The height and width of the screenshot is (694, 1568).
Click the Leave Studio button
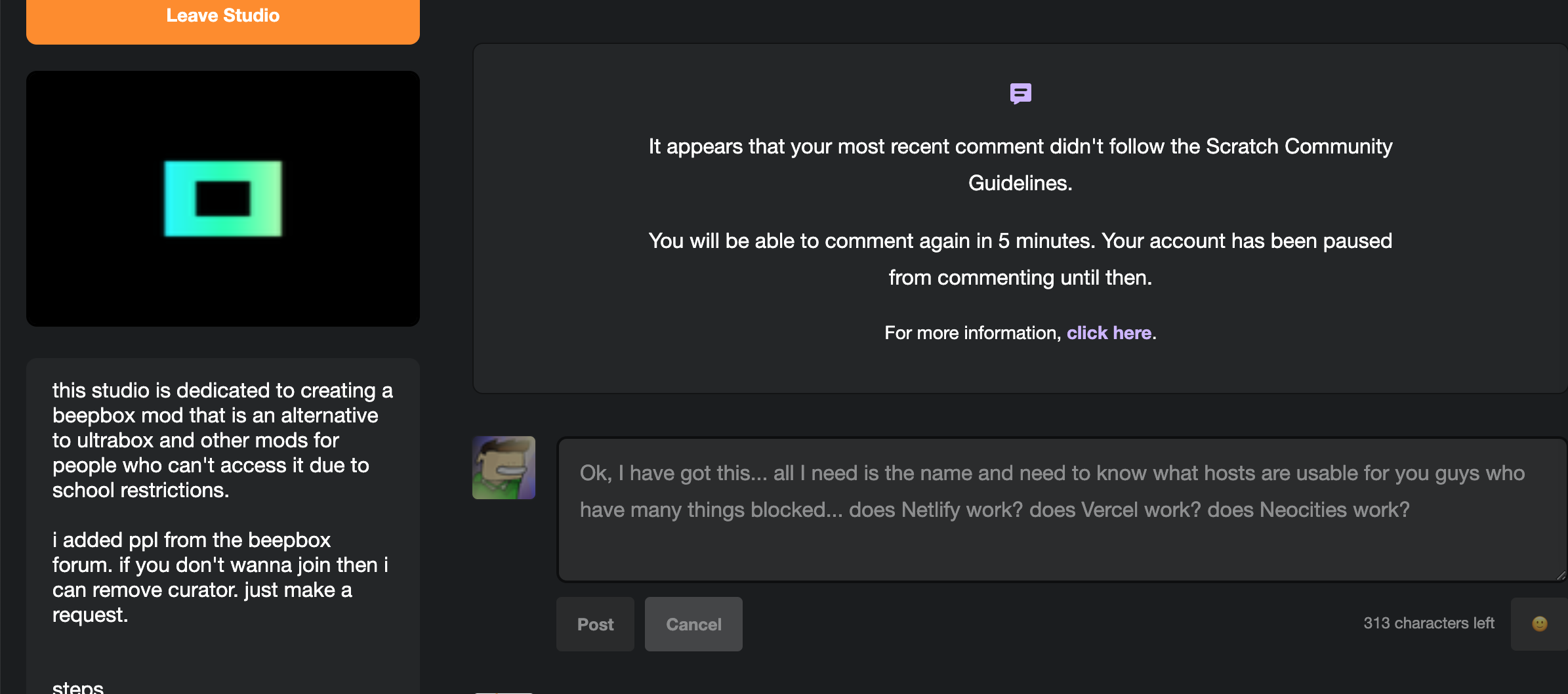coord(223,17)
